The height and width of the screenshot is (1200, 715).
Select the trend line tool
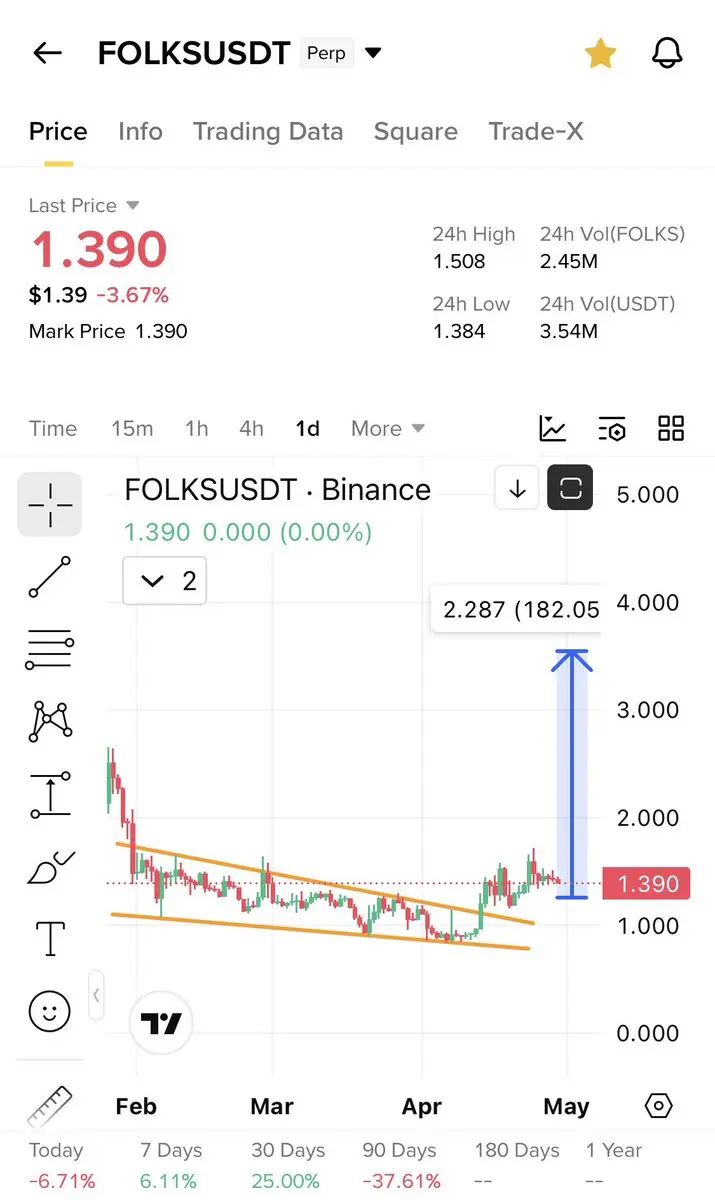[50, 578]
